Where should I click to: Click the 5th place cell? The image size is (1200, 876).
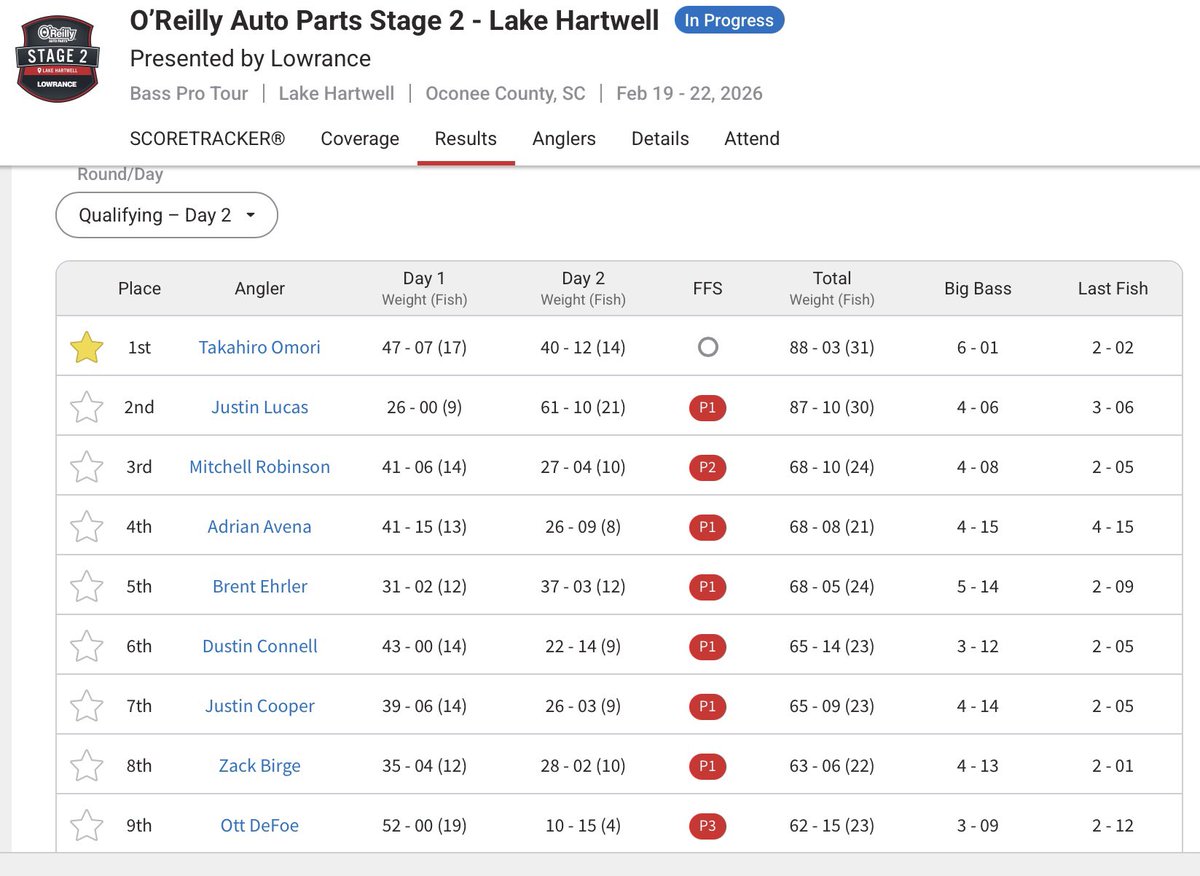[139, 587]
